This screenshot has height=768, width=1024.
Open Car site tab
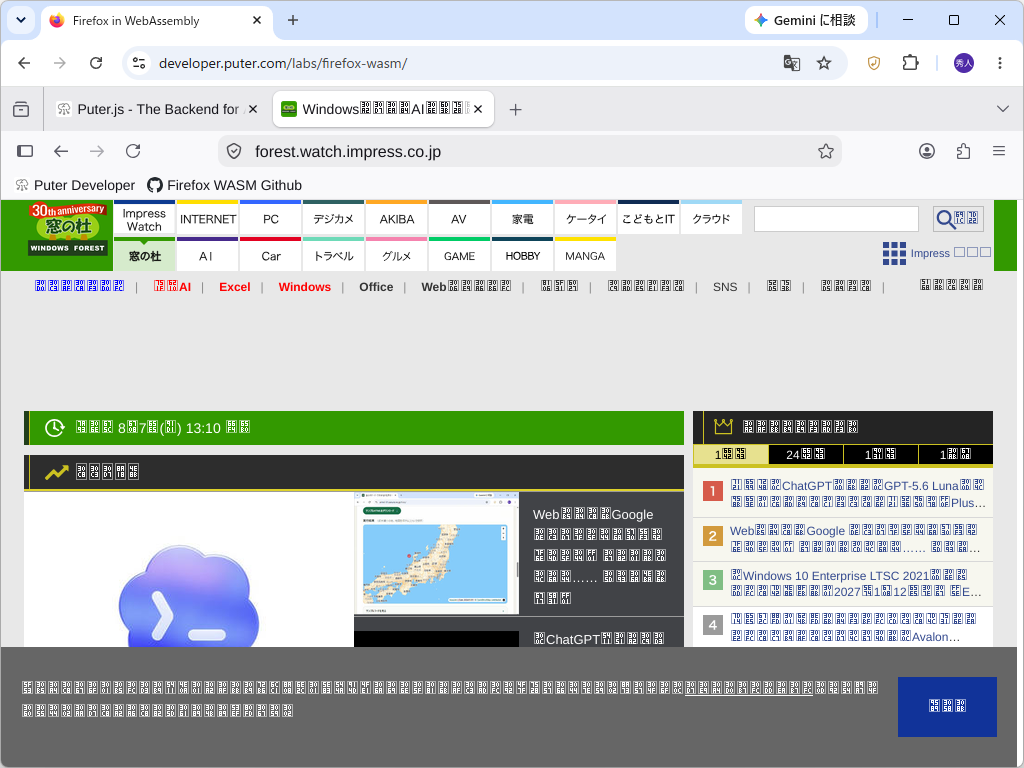pos(270,255)
